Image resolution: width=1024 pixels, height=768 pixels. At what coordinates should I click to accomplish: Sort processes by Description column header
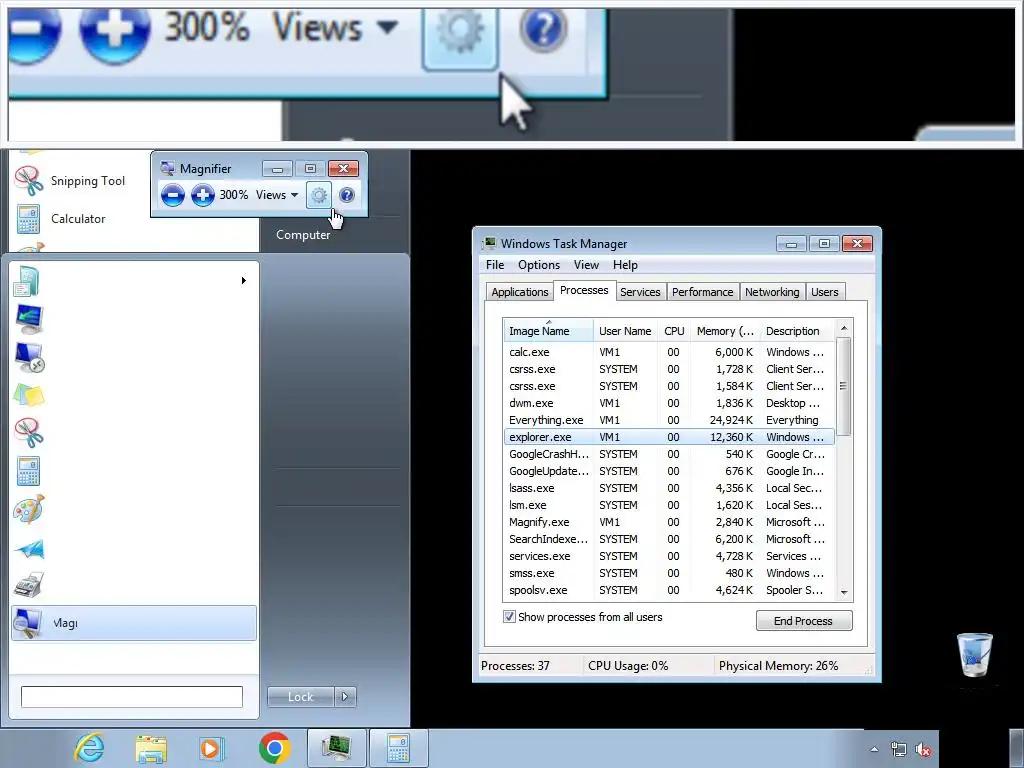tap(797, 330)
